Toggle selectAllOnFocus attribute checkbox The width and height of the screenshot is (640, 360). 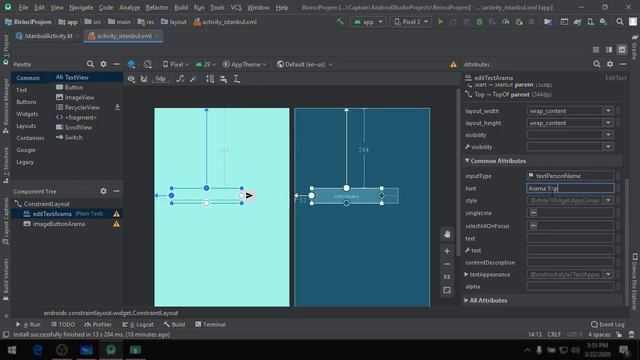point(533,225)
